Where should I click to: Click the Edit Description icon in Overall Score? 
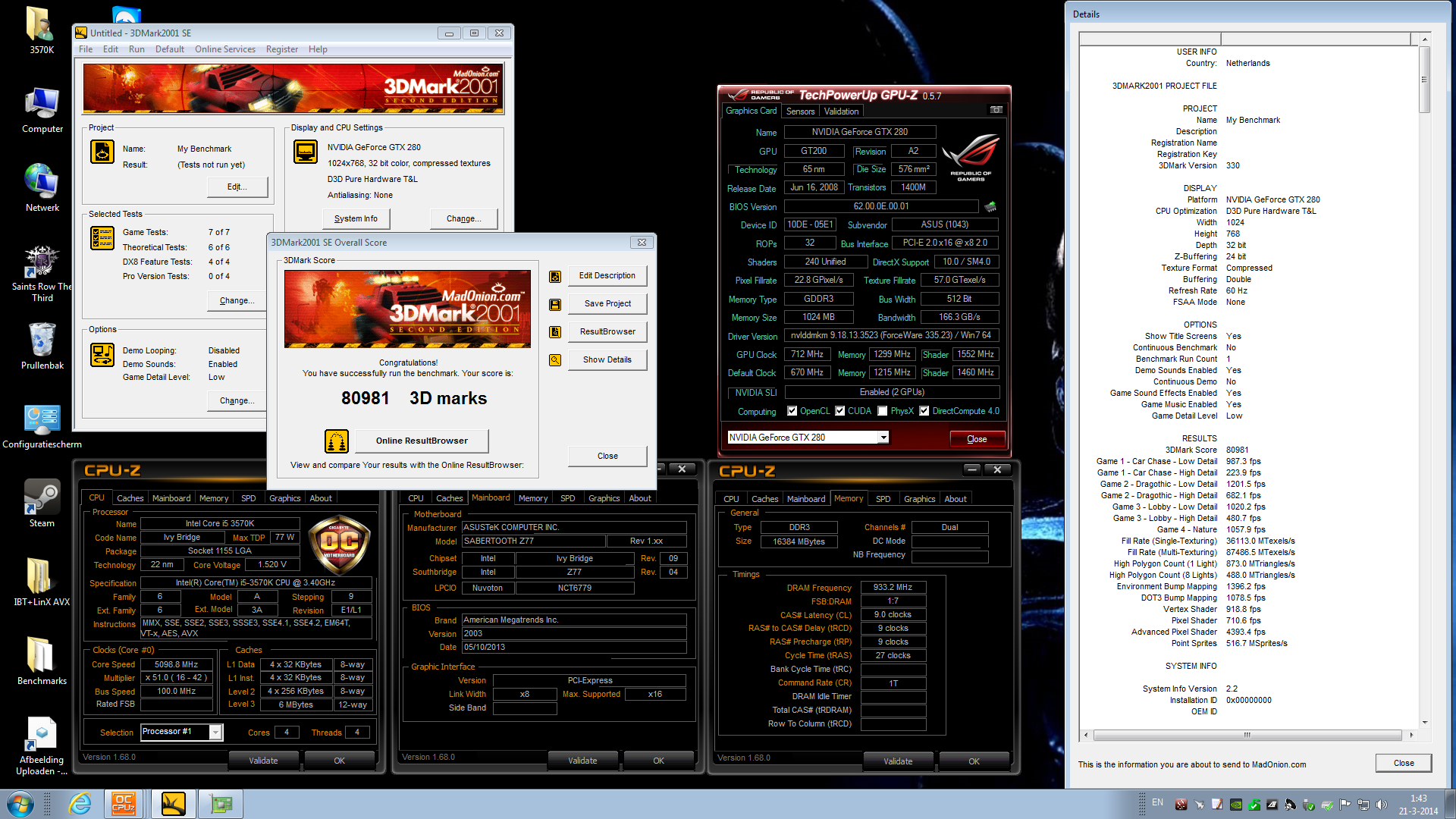tap(555, 276)
